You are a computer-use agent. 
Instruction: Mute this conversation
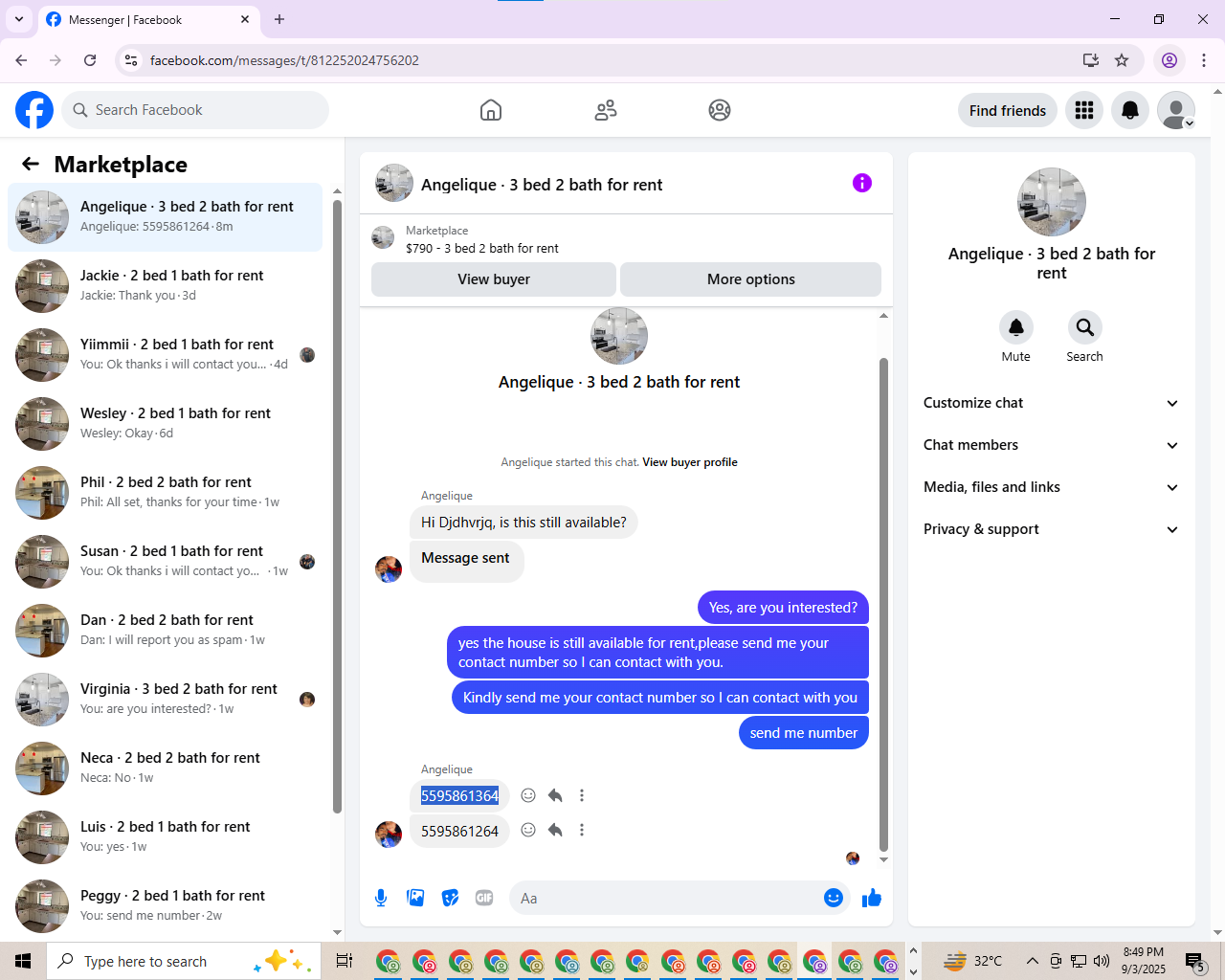tap(1016, 327)
